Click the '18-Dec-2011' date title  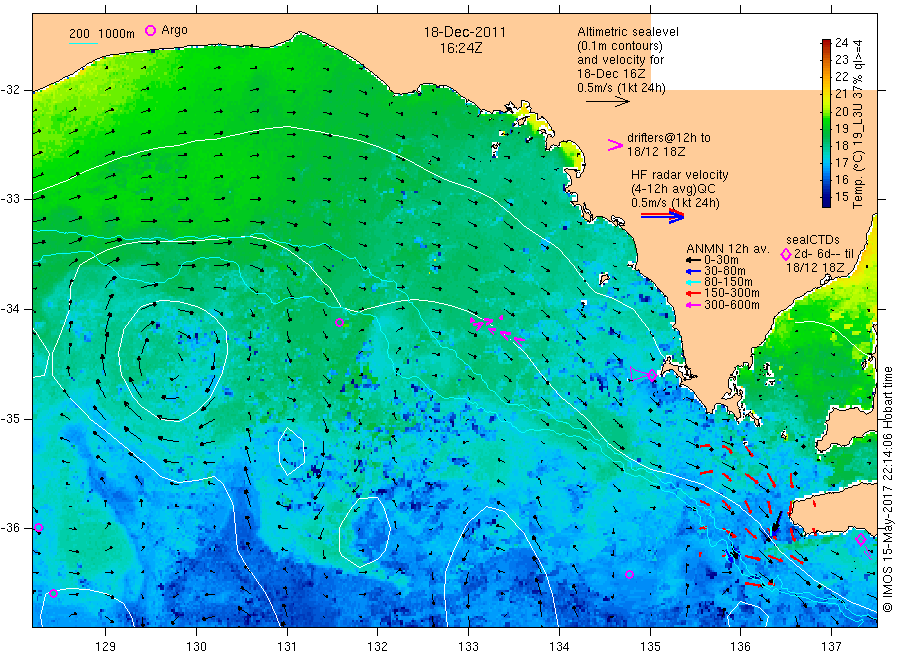[x=465, y=33]
